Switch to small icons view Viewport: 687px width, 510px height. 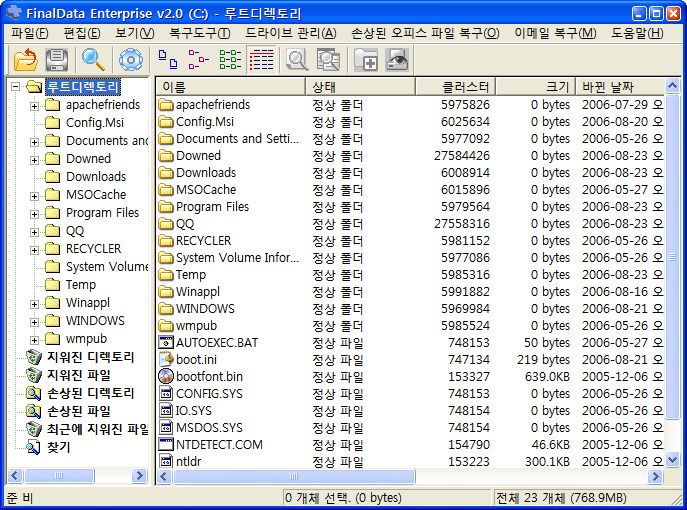coord(198,60)
